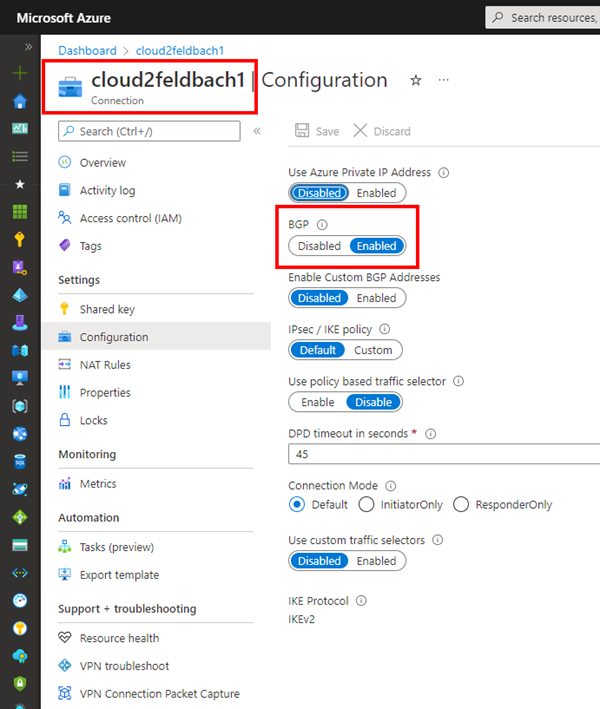Viewport: 600px width, 709px height.
Task: Click info icon next to Connection Mode
Action: tap(390, 486)
